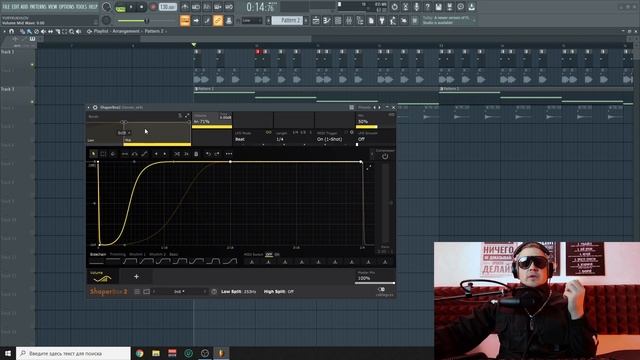Open the content library download icon
640x360 pixels.
471,7
